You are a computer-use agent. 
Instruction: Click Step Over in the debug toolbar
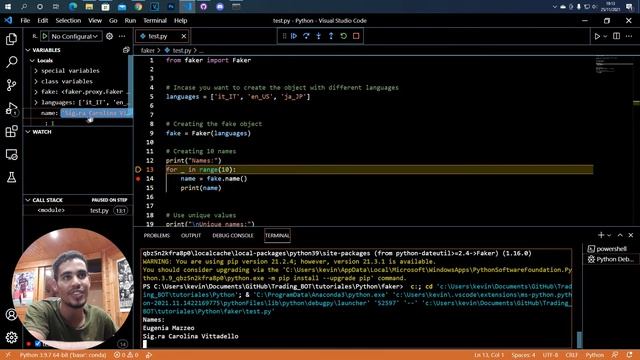click(x=306, y=36)
